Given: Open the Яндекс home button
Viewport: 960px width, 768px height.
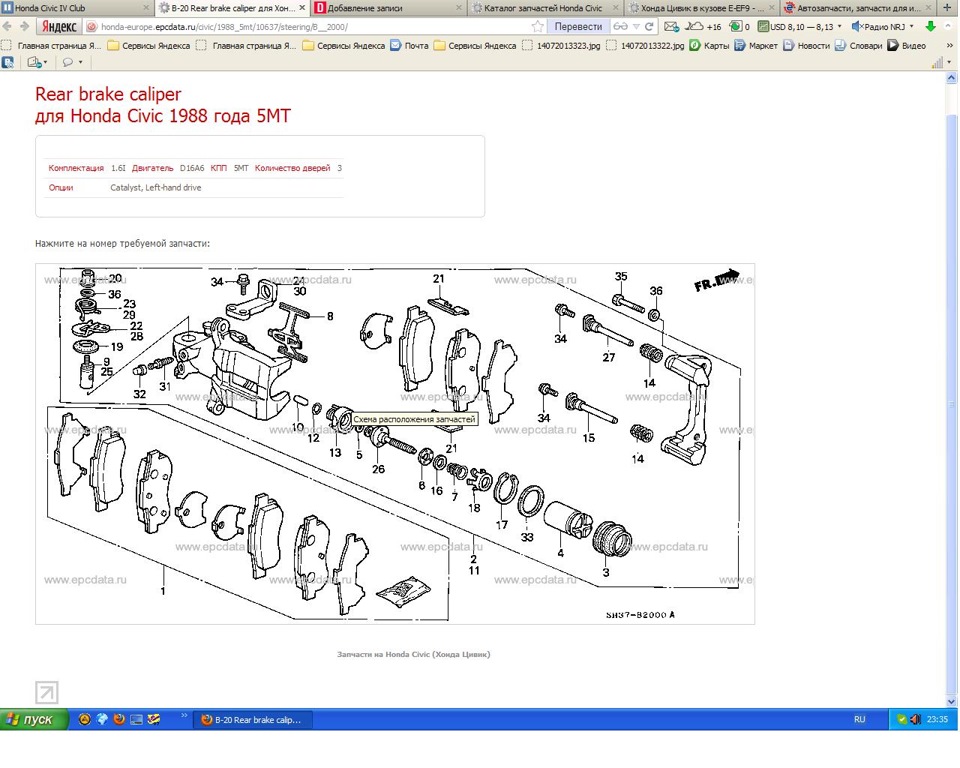Looking at the screenshot, I should (x=59, y=26).
